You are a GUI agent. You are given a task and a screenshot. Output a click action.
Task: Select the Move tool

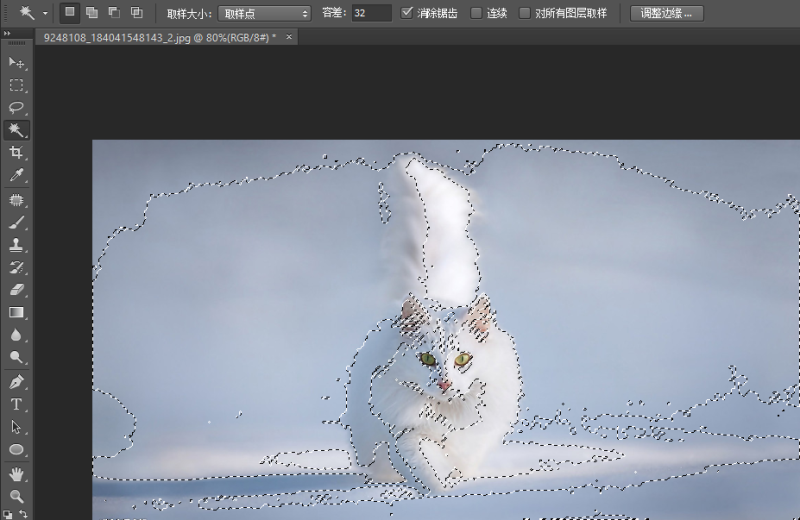(x=16, y=62)
